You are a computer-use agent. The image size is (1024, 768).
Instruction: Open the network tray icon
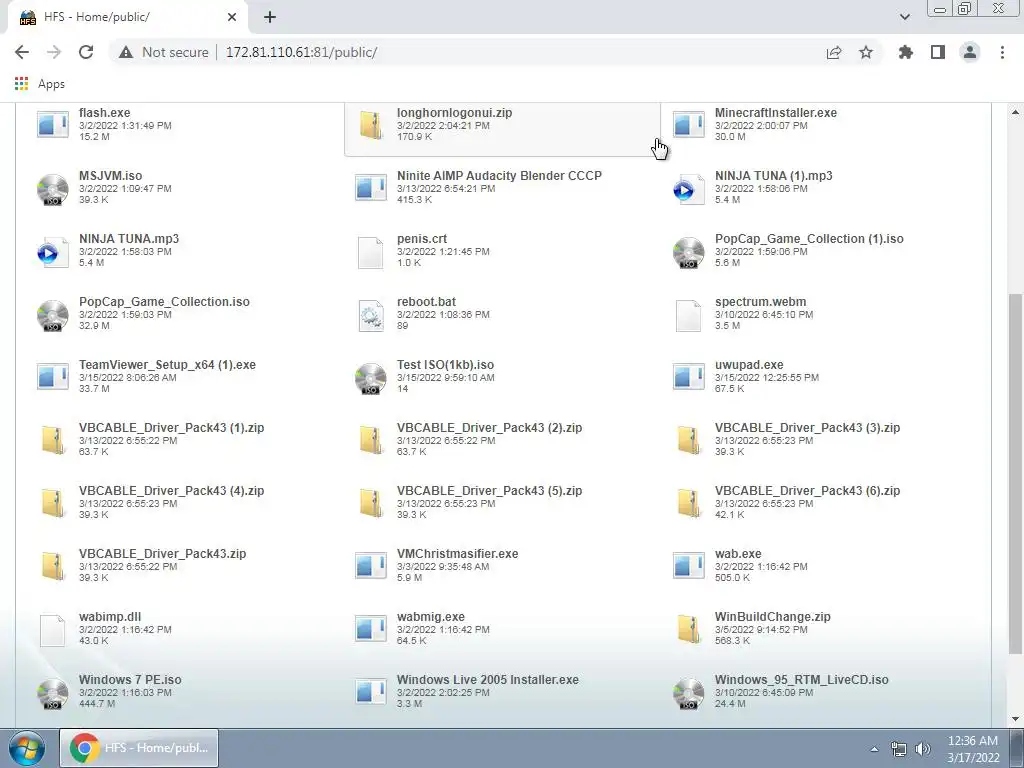(899, 749)
